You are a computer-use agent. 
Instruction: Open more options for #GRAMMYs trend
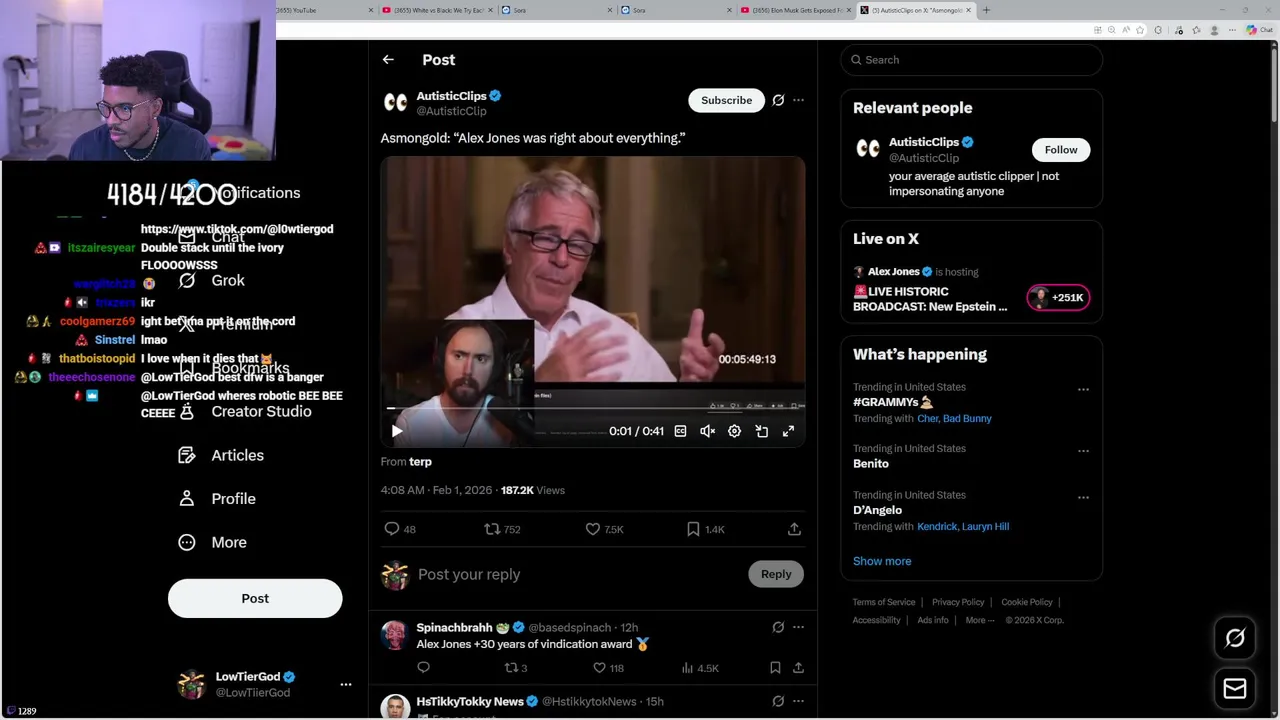click(1083, 389)
